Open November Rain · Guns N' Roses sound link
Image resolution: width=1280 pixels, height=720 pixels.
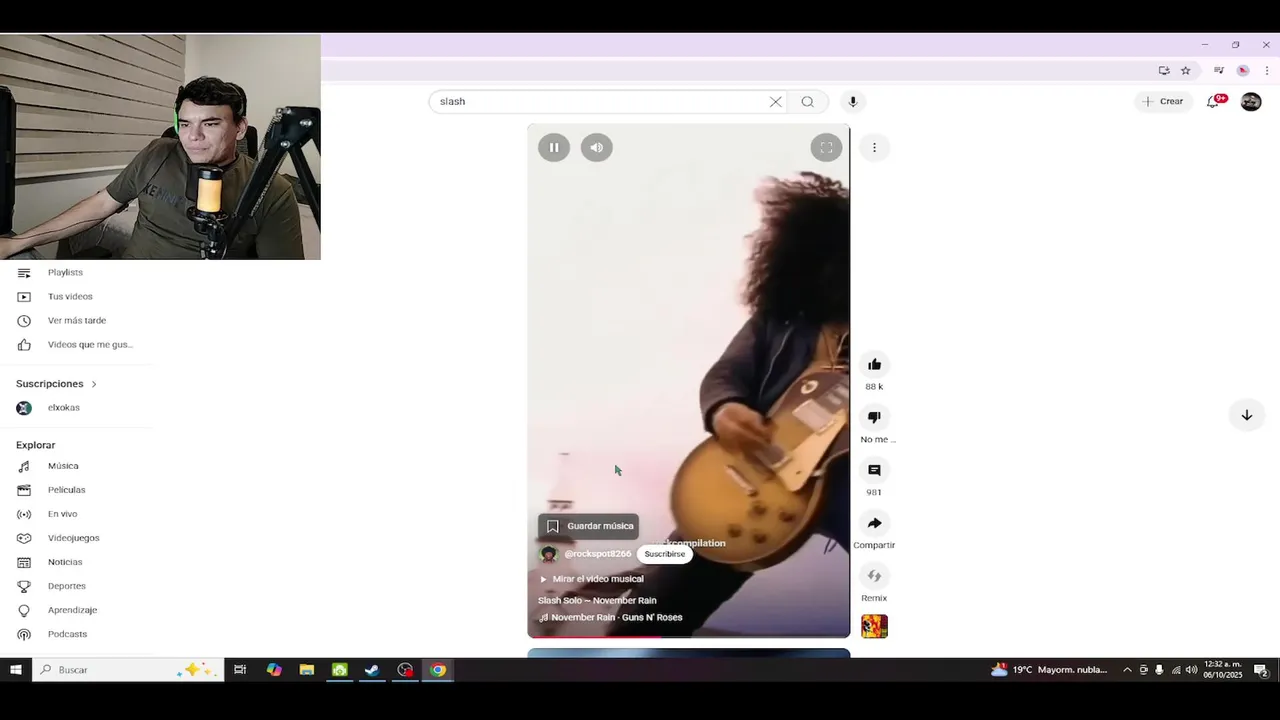(x=611, y=617)
